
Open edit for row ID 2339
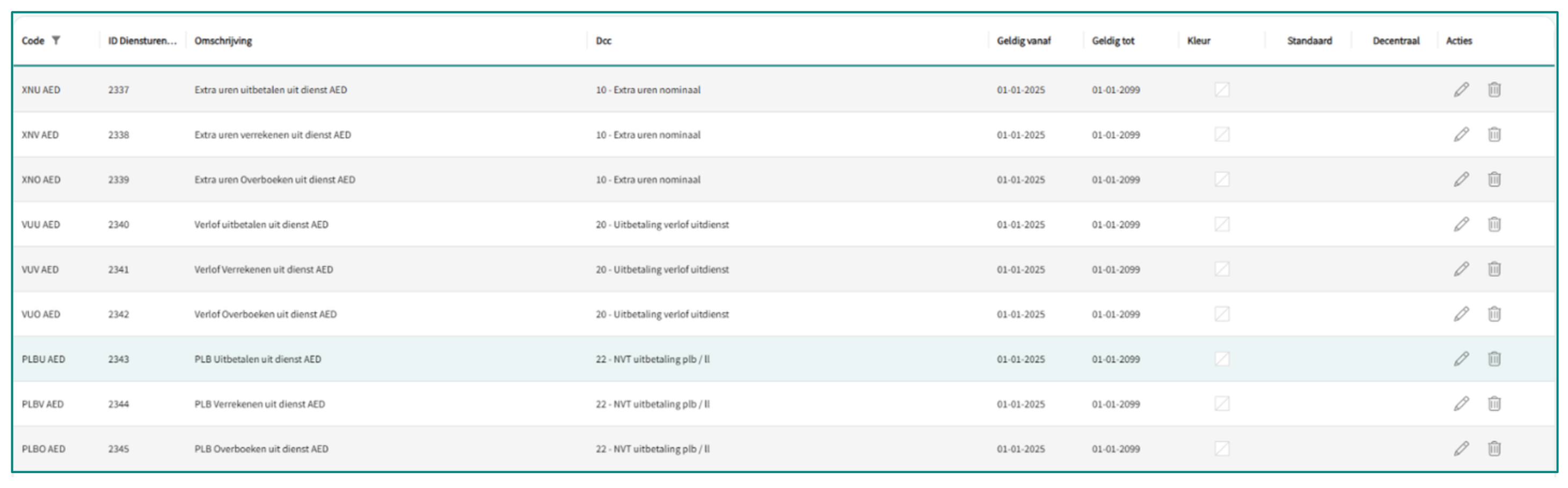point(1461,180)
